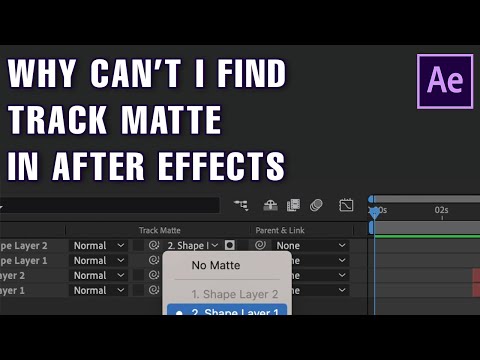Click the gray work area bar
The width and height of the screenshot is (480, 360).
(x=427, y=228)
